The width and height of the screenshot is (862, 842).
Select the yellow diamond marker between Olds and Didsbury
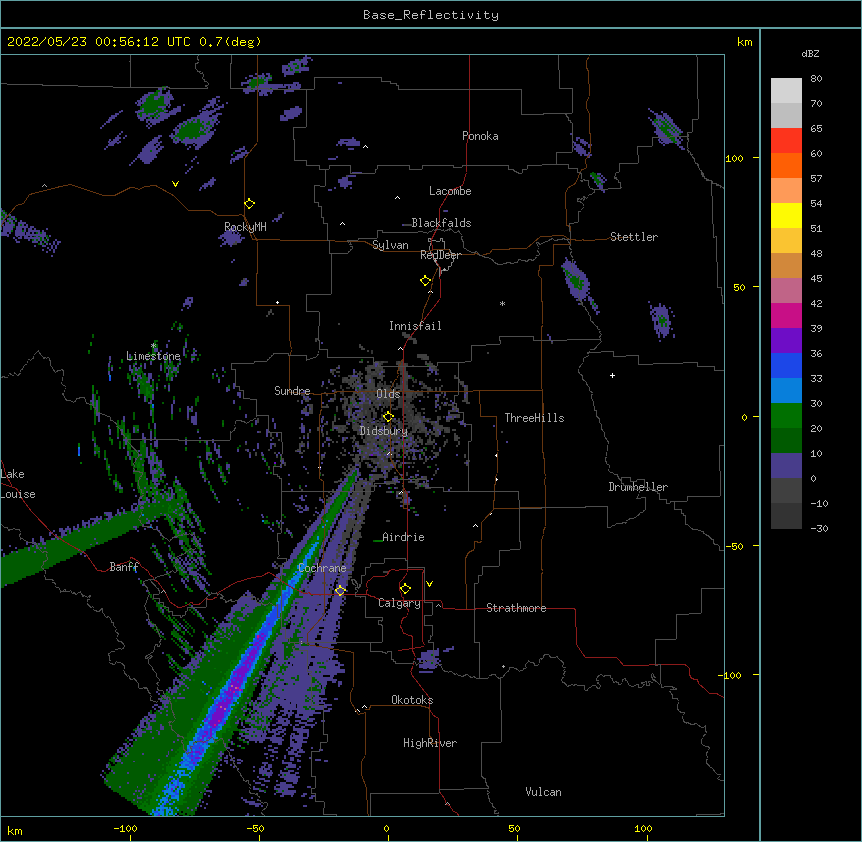click(x=388, y=417)
